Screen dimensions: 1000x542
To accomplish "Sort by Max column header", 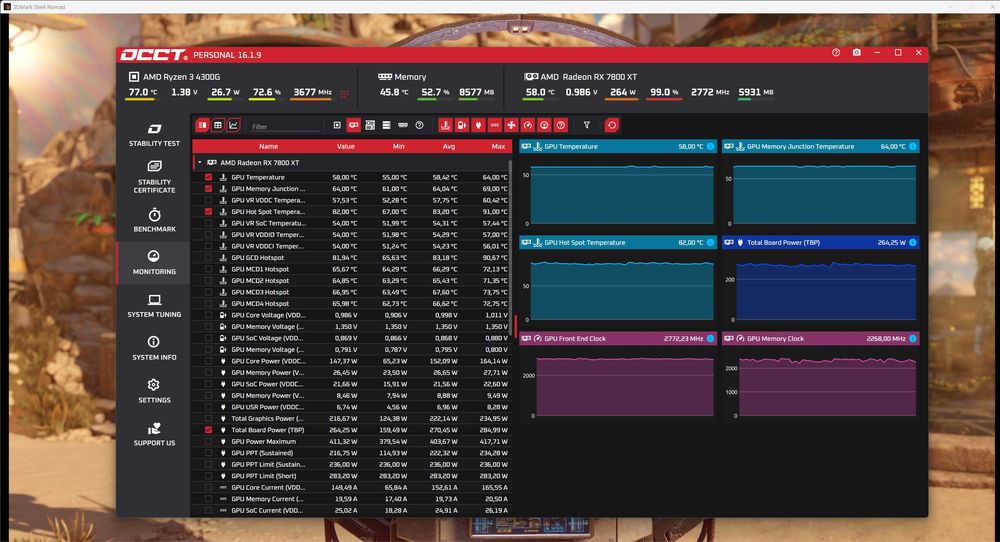I will 498,147.
